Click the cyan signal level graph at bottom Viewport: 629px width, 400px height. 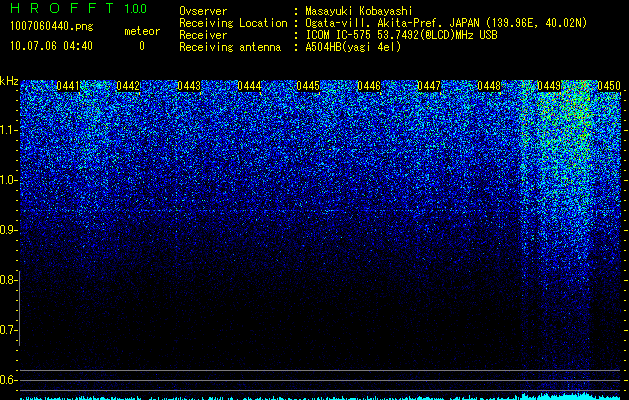[x=321, y=396]
